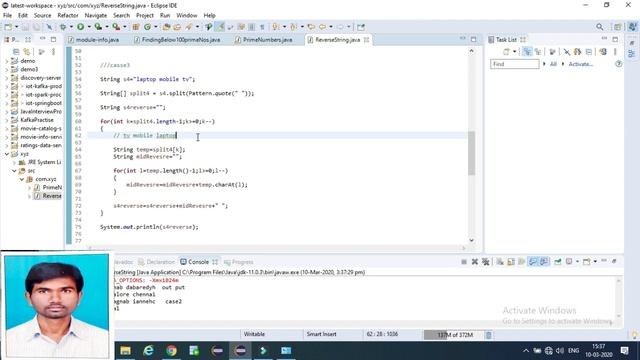
Task: Click the Collapse All icon in Package Explorer
Action: click(x=16, y=52)
